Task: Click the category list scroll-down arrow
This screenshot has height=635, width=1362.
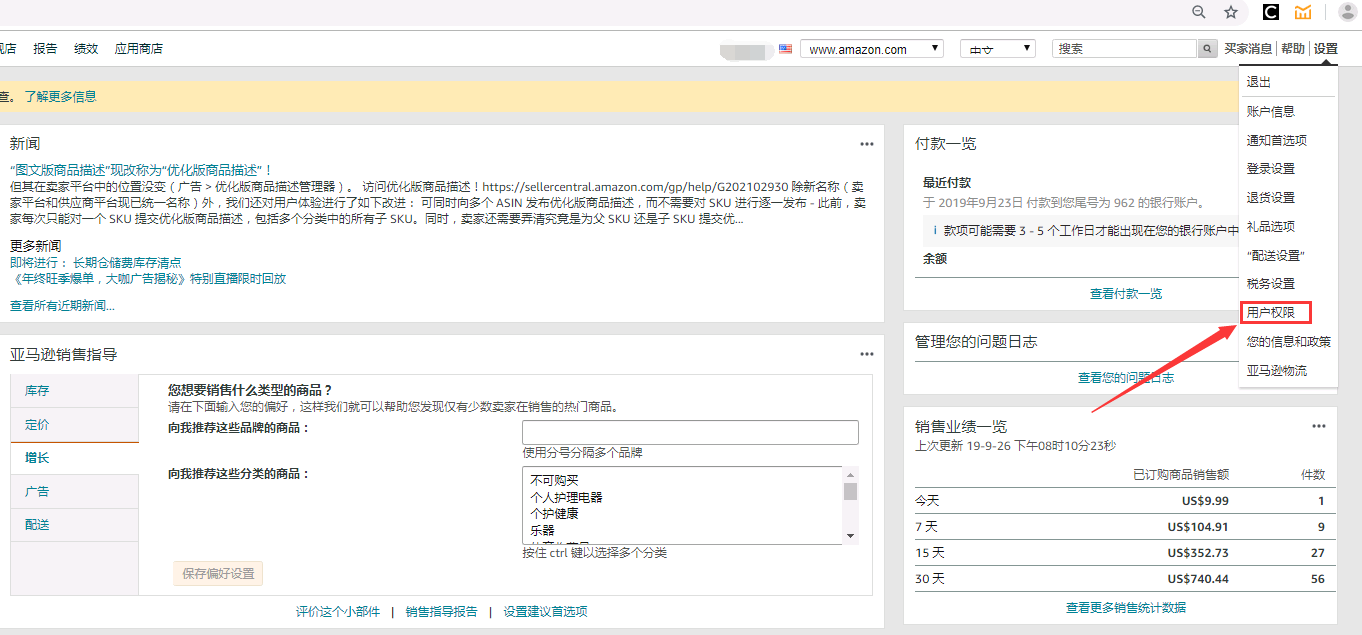Action: point(851,536)
